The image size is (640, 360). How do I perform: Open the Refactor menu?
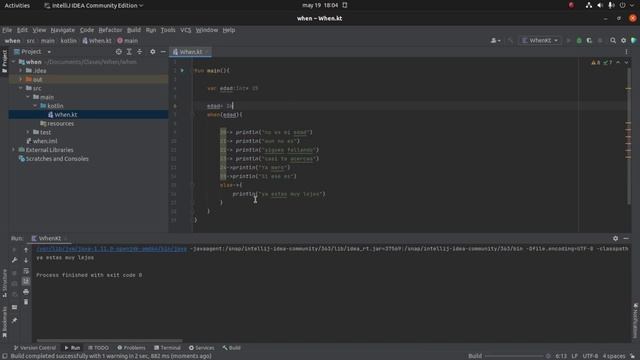tap(110, 30)
